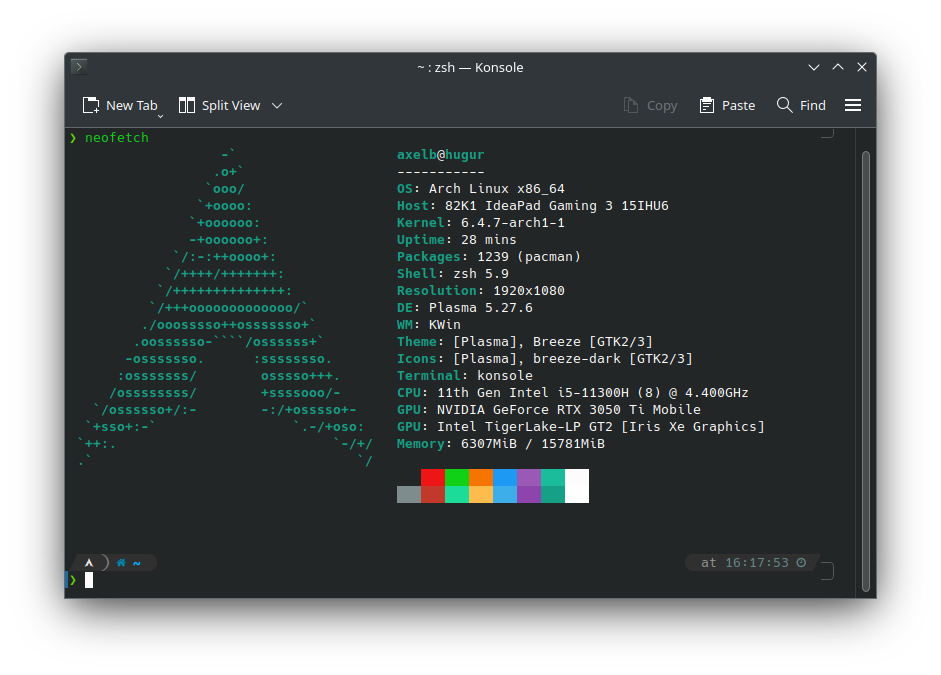Open a new terminal tab
This screenshot has height=675, width=941.
pos(119,106)
